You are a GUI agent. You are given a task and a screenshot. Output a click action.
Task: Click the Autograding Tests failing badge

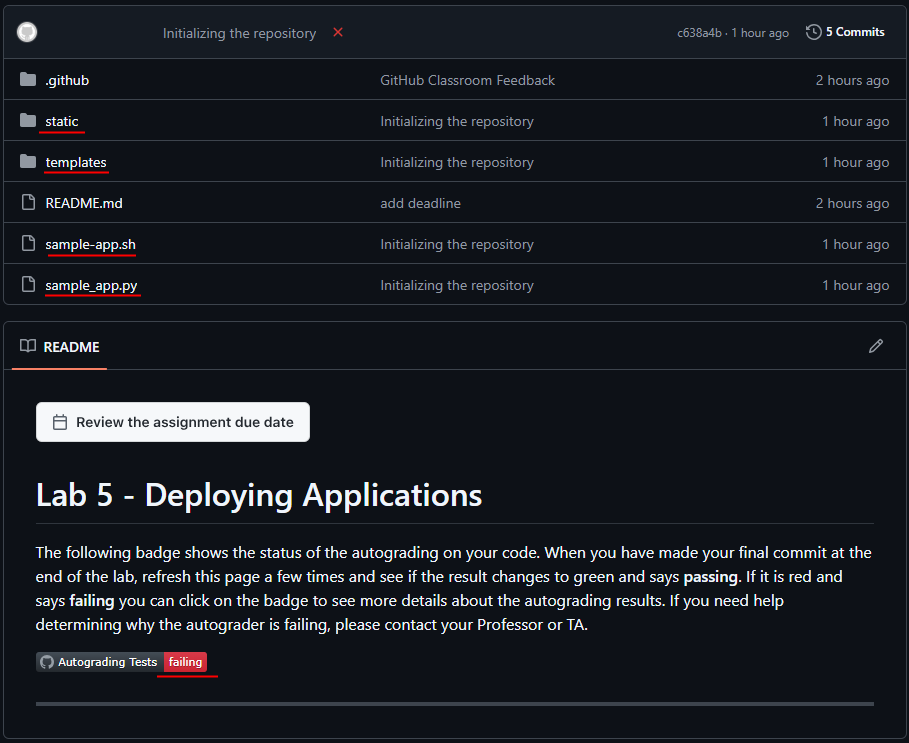pos(121,662)
